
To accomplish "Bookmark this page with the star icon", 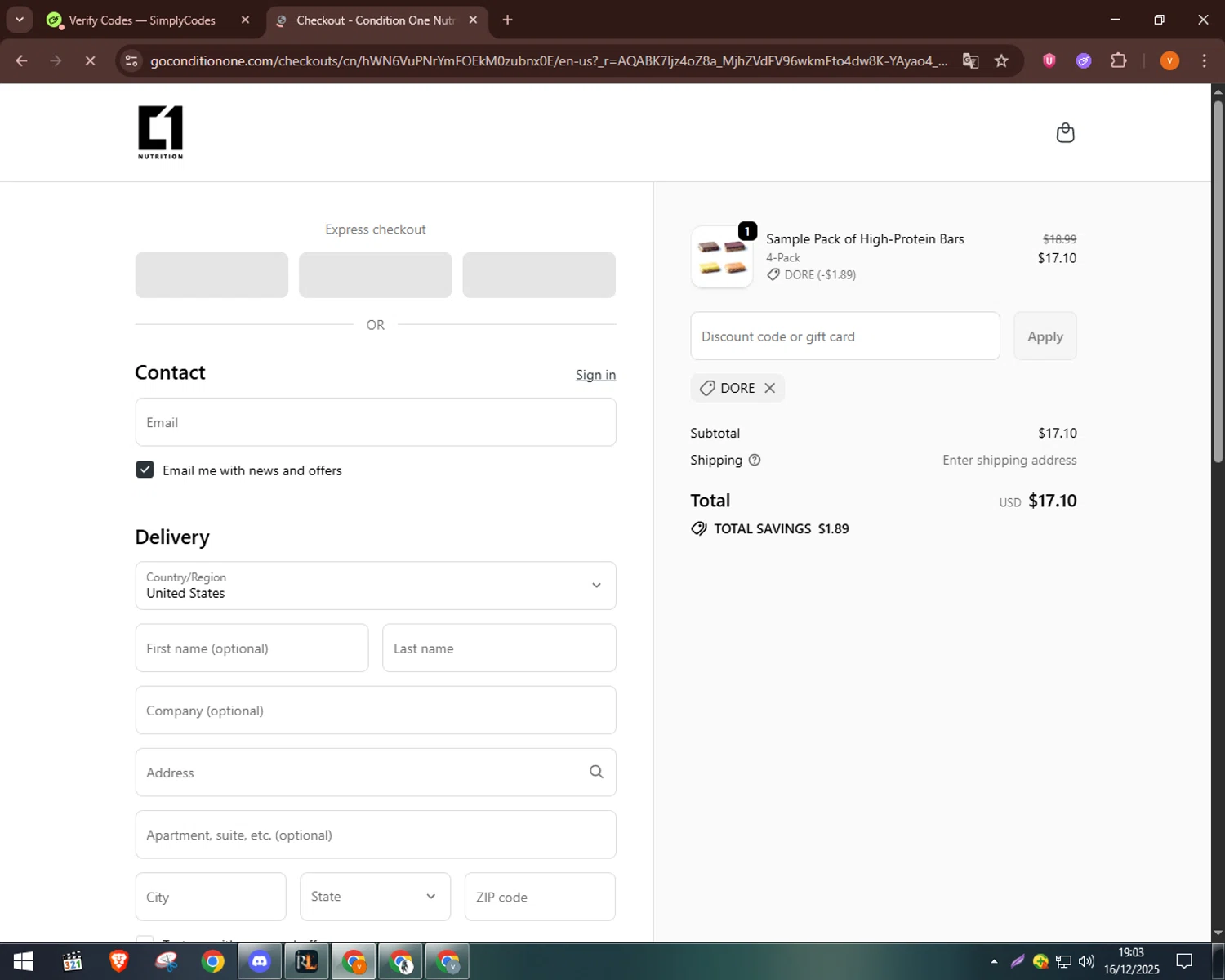I will [1001, 60].
